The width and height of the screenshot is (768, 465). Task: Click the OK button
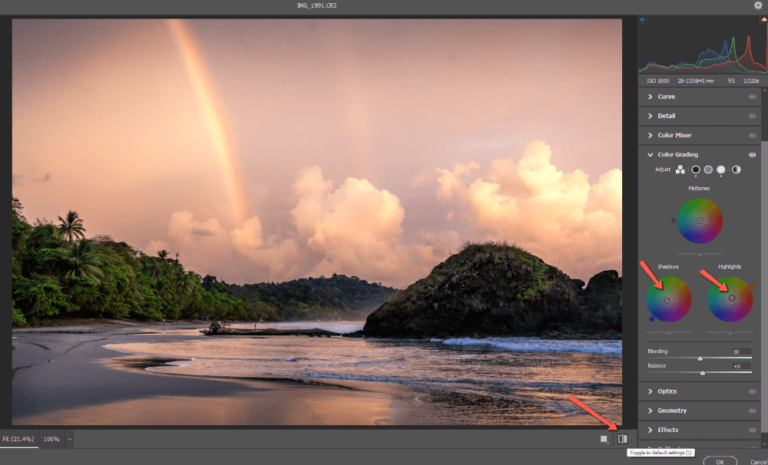(x=720, y=461)
